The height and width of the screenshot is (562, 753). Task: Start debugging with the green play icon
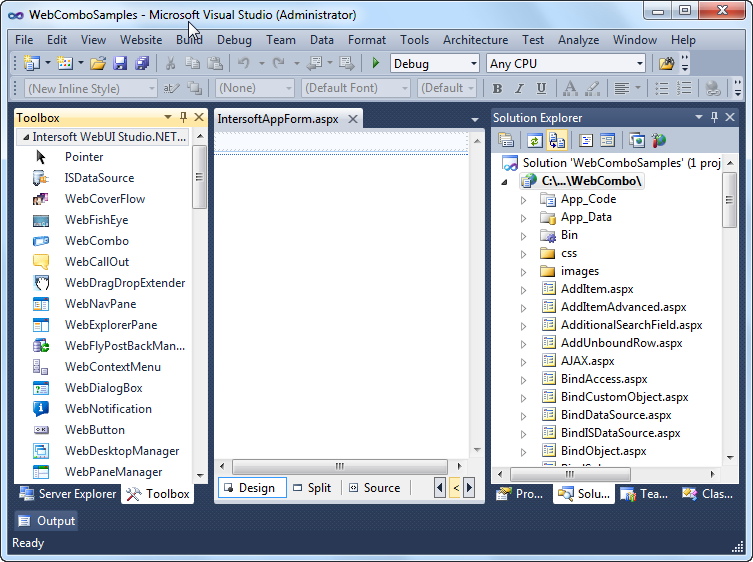tap(376, 64)
